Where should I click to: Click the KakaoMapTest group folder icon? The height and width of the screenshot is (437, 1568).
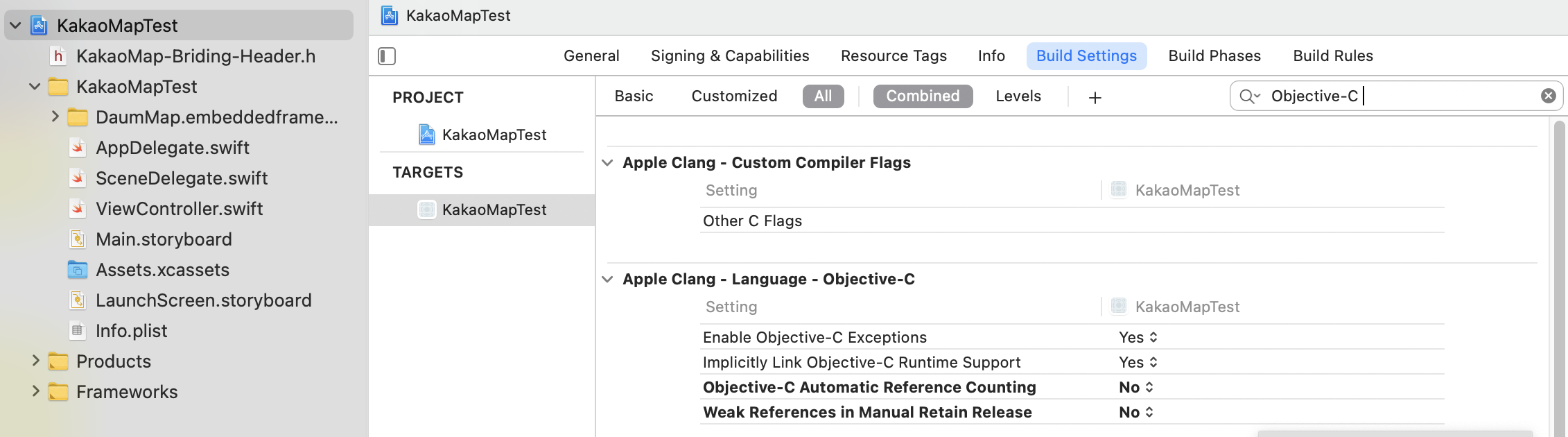click(x=58, y=87)
